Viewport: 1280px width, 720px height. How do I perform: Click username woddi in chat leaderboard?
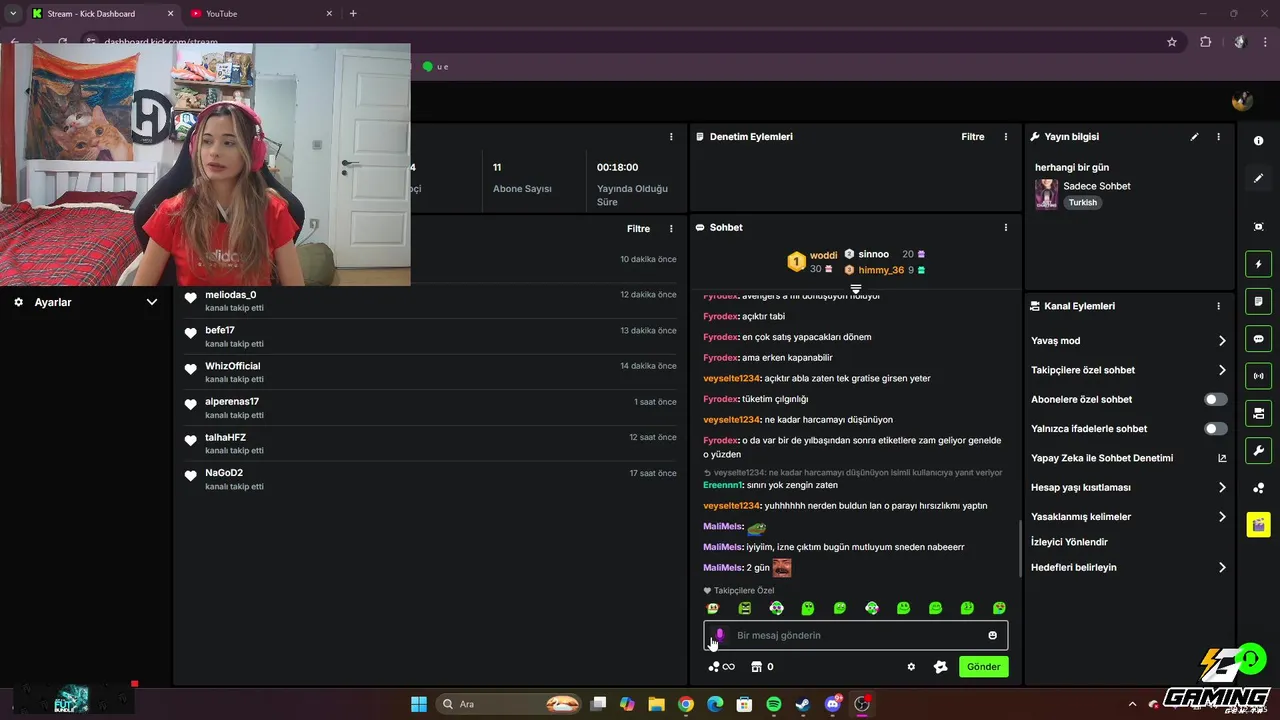[823, 255]
